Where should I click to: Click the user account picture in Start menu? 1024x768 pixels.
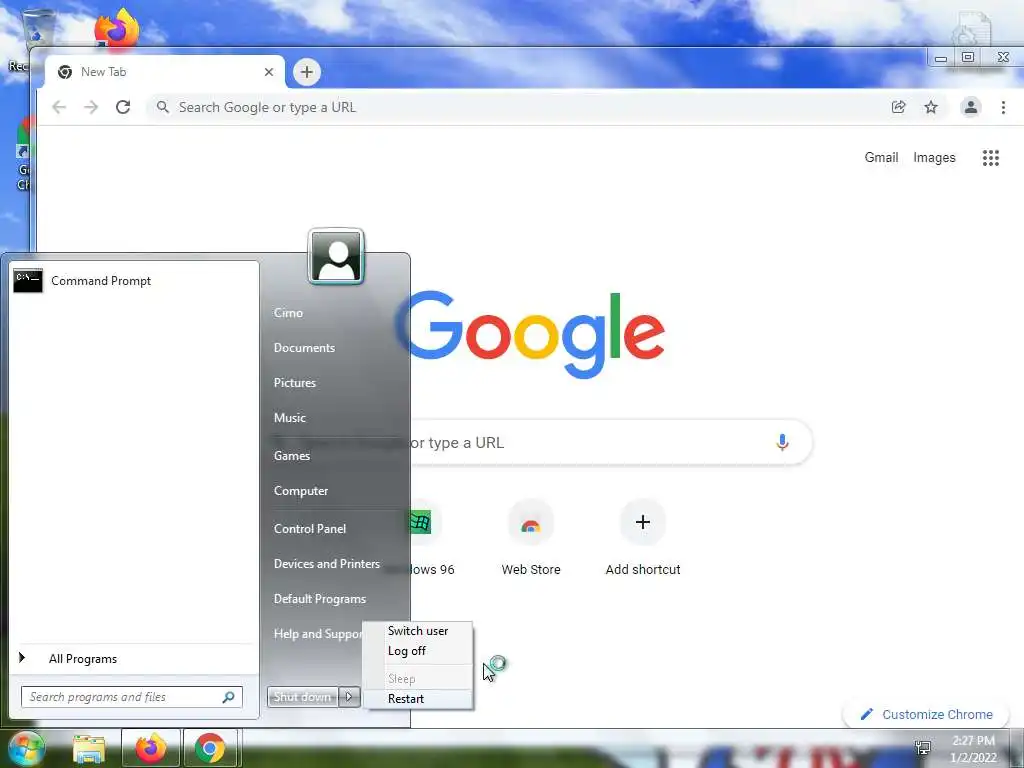click(x=336, y=257)
